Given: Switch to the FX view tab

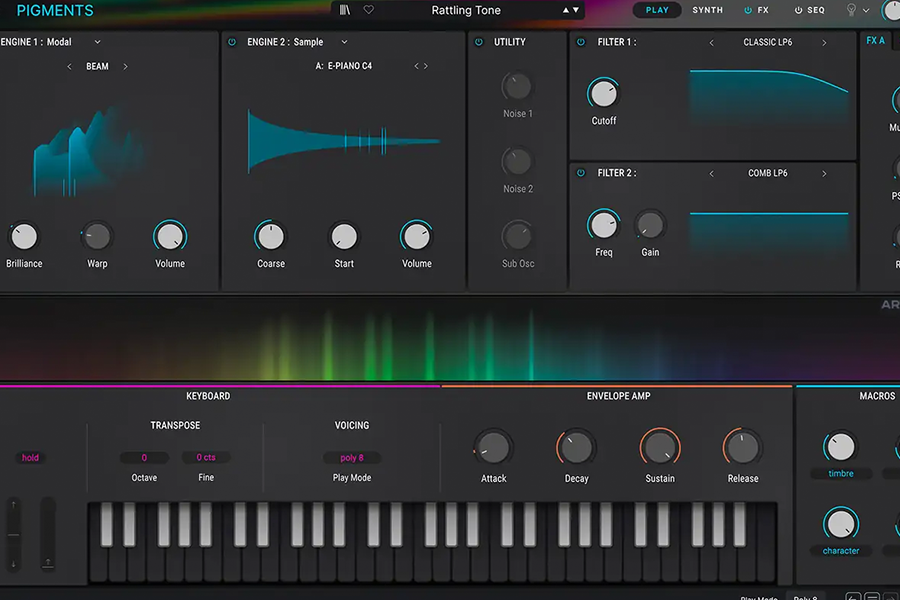Looking at the screenshot, I should (763, 10).
